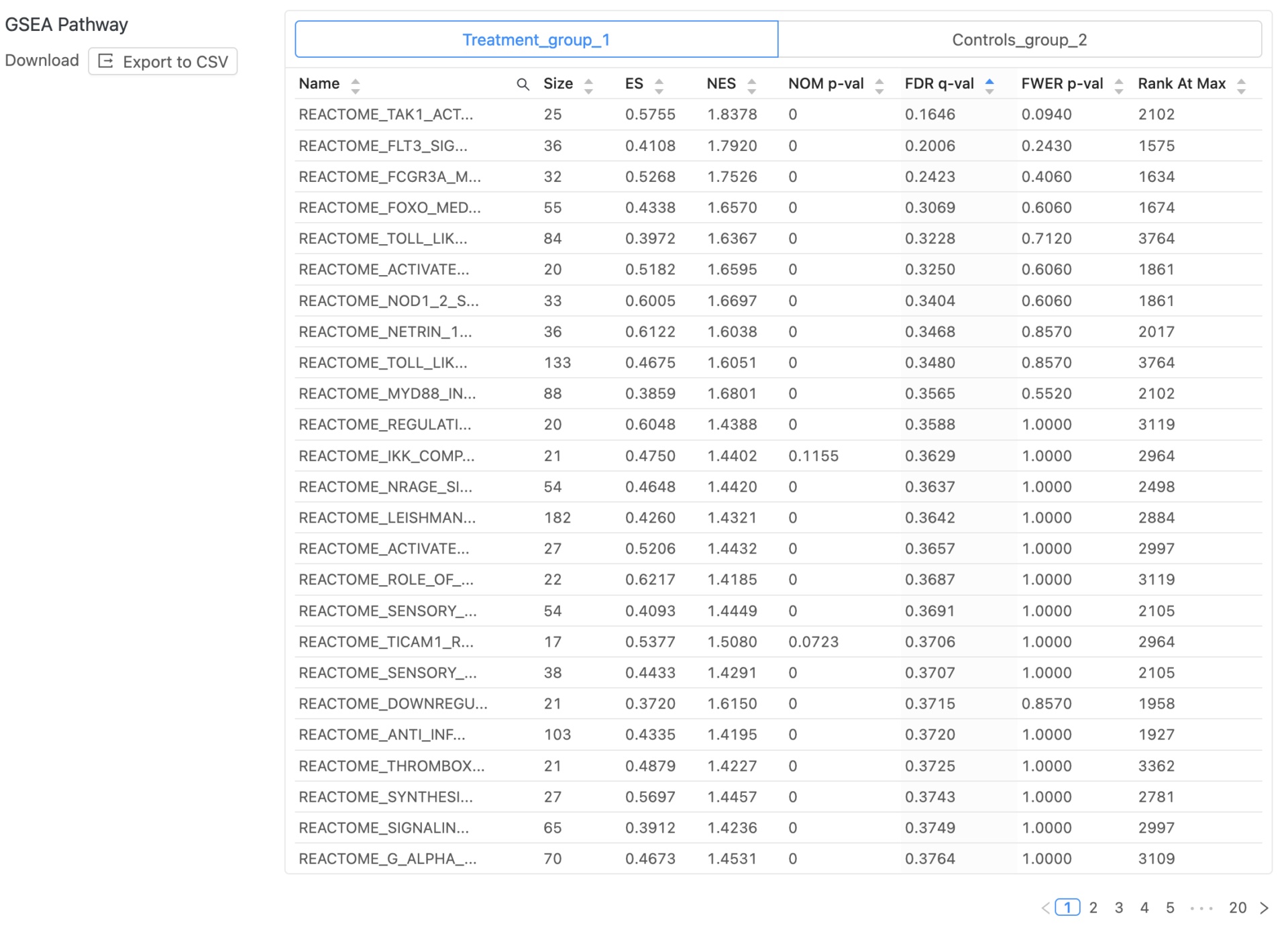Sort by FWER p-val column arrows

pyautogui.click(x=1118, y=85)
